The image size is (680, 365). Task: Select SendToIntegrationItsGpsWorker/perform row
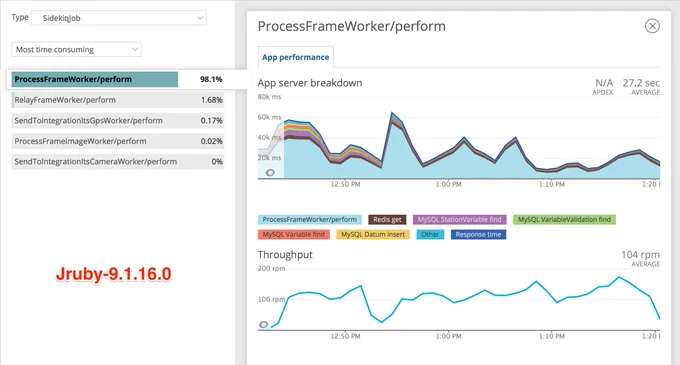pyautogui.click(x=118, y=121)
